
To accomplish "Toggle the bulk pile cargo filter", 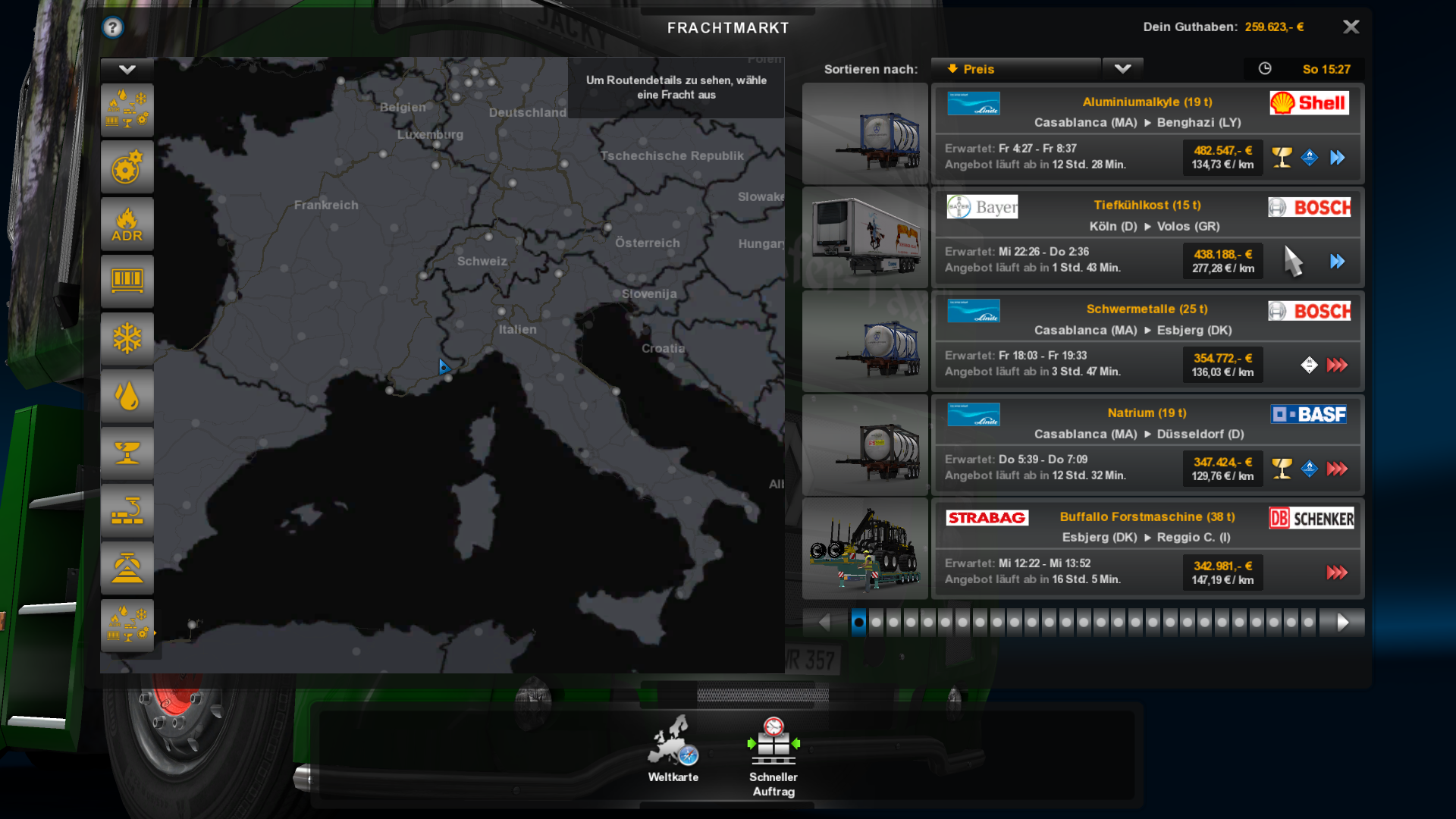I will point(127,568).
